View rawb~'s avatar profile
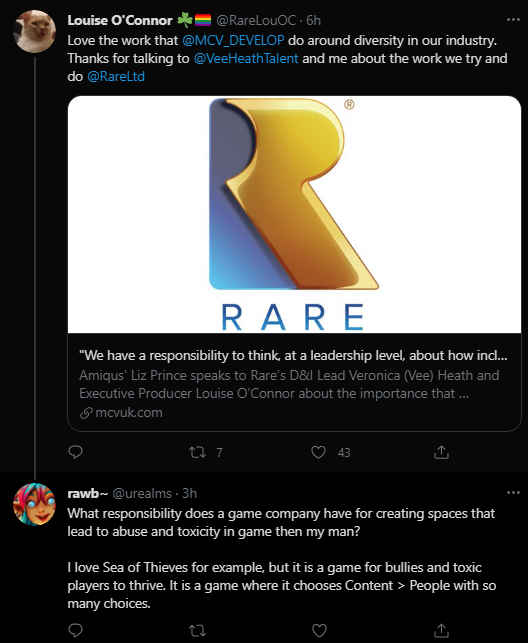 (34, 504)
